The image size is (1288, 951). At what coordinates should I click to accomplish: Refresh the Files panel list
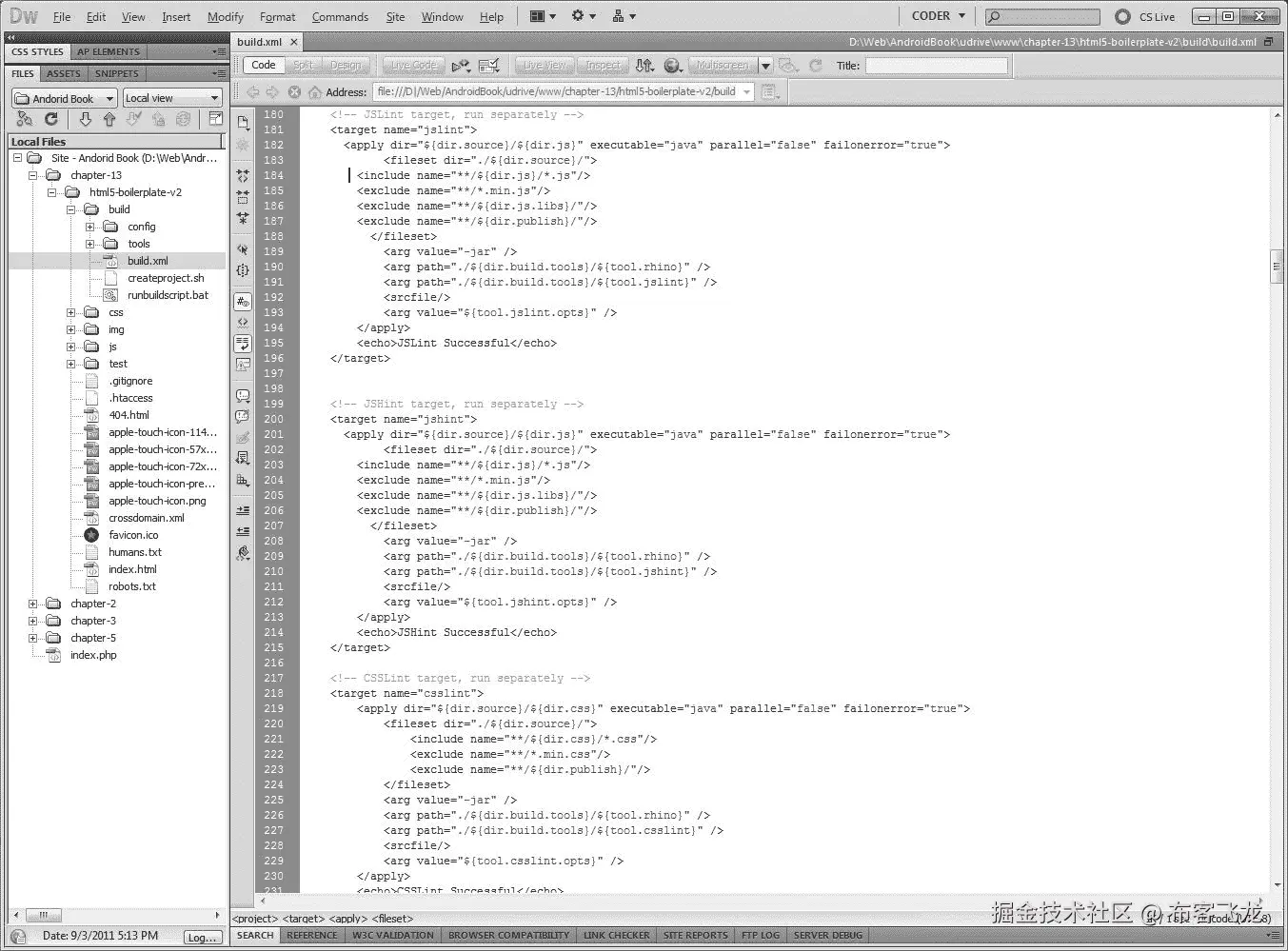pos(51,119)
